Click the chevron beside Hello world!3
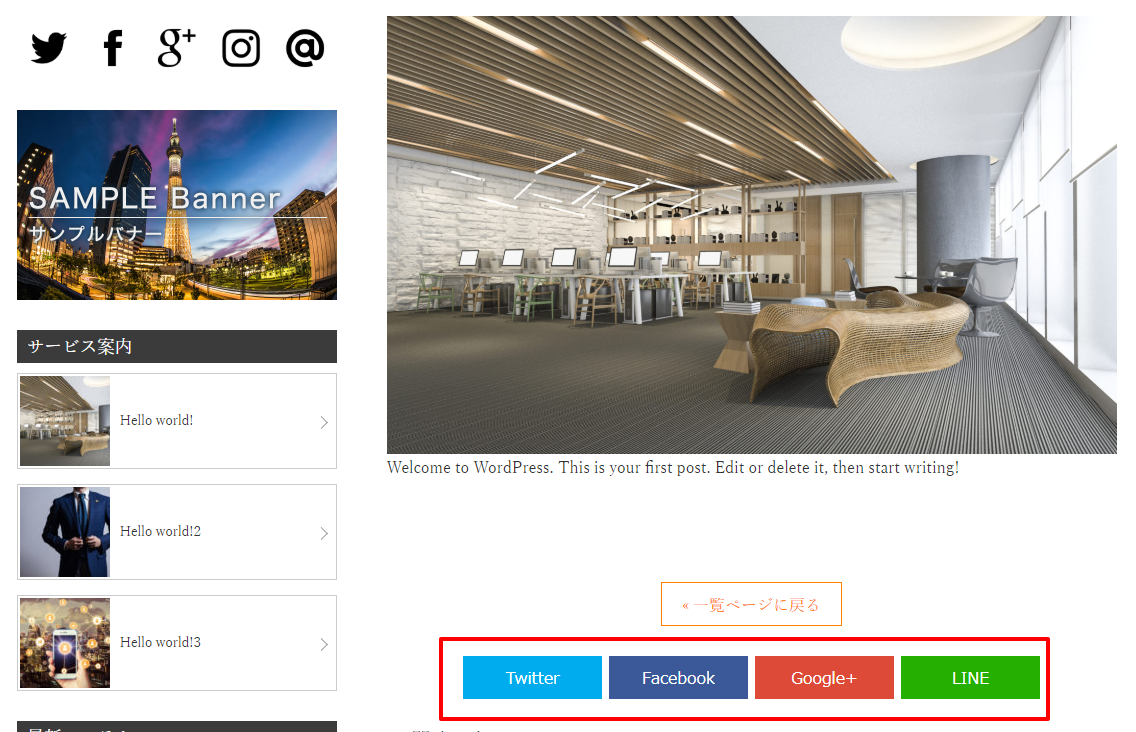Screen dimensions: 1136x732 tap(324, 644)
